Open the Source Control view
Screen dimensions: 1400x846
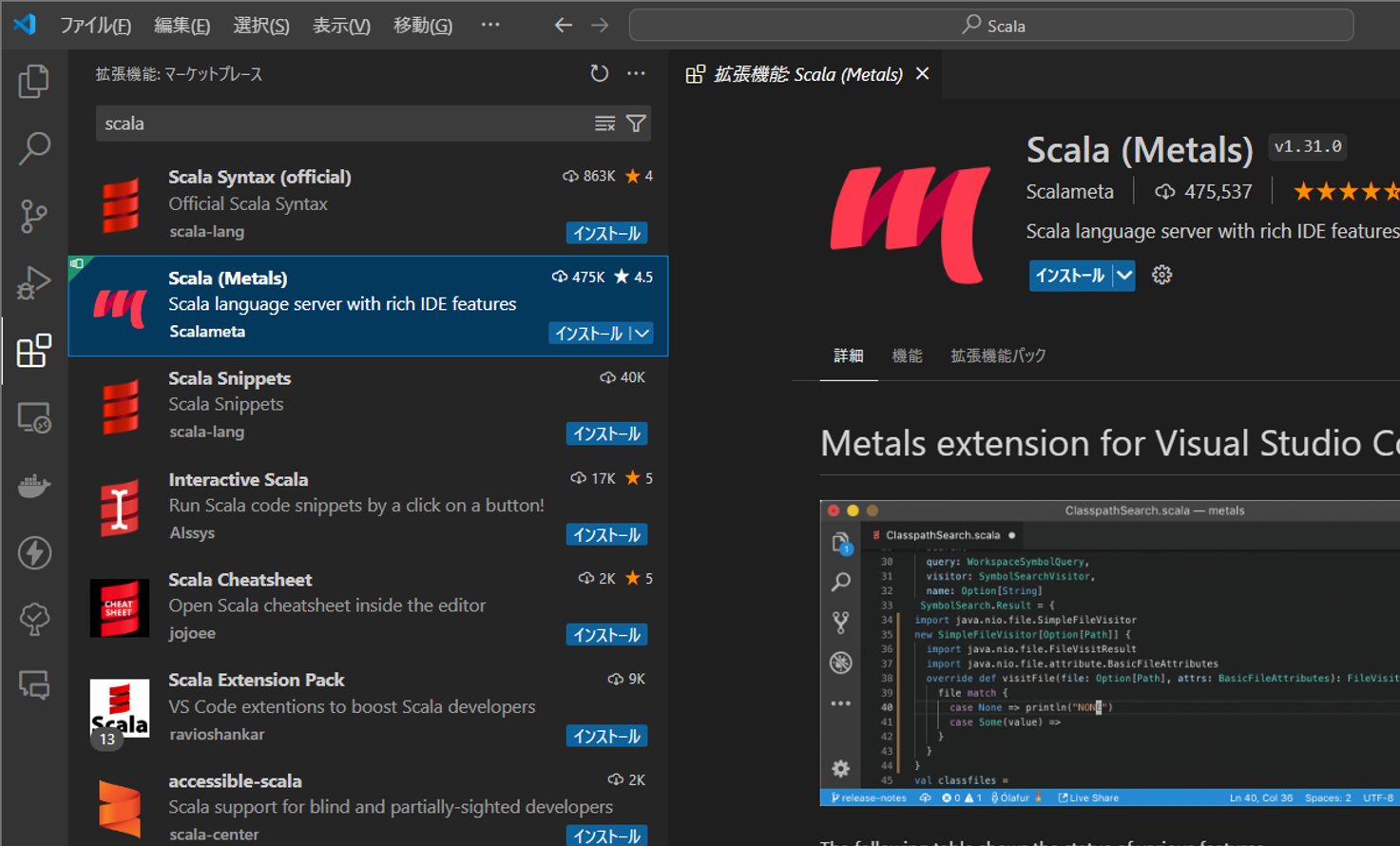pyautogui.click(x=34, y=216)
